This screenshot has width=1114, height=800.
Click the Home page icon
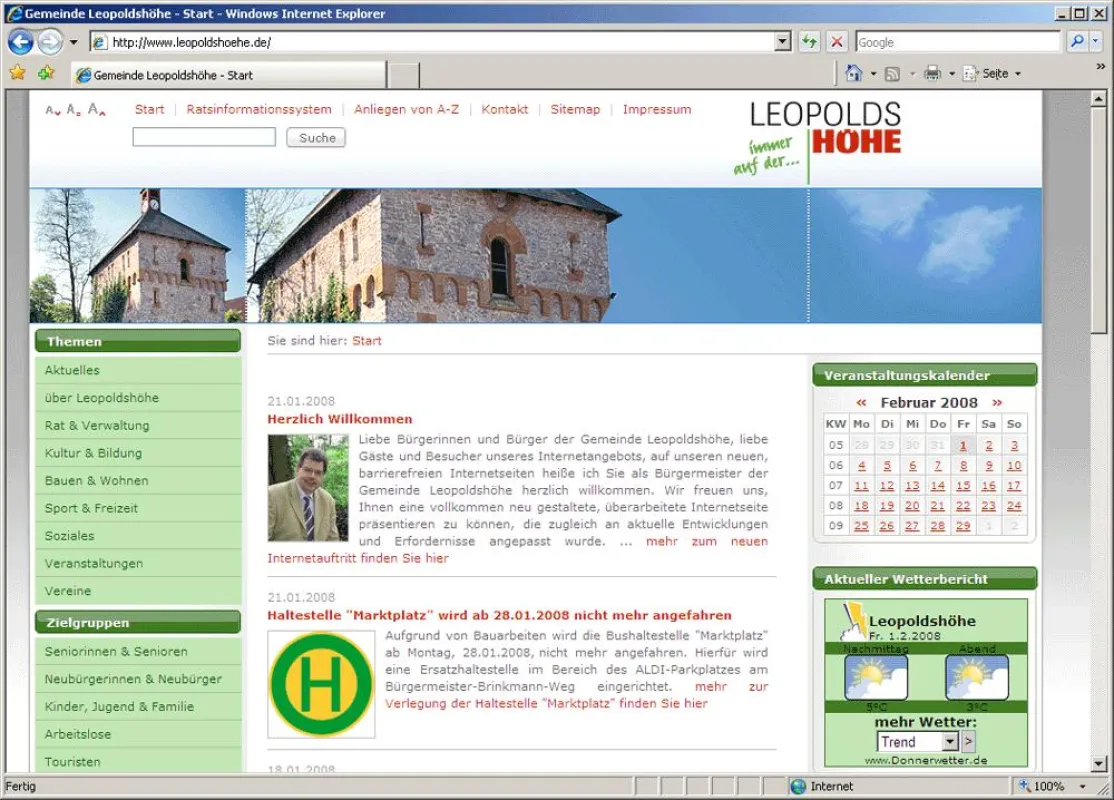[854, 73]
